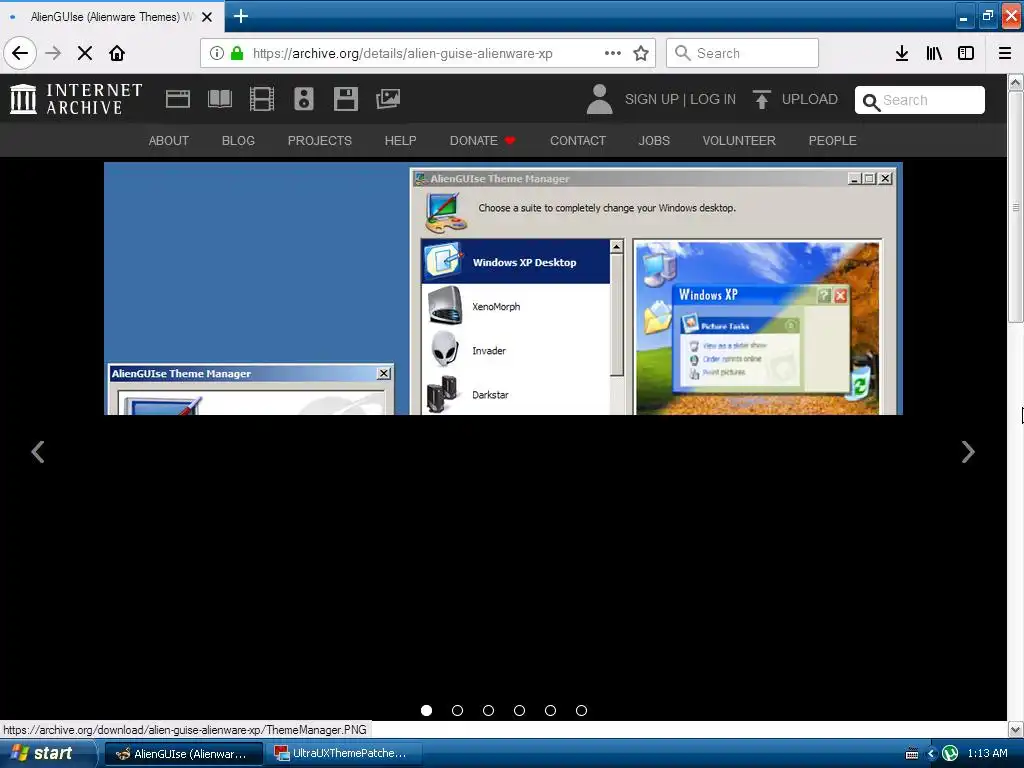Click the uTorrent tray icon
The width and height of the screenshot is (1024, 768).
950,754
